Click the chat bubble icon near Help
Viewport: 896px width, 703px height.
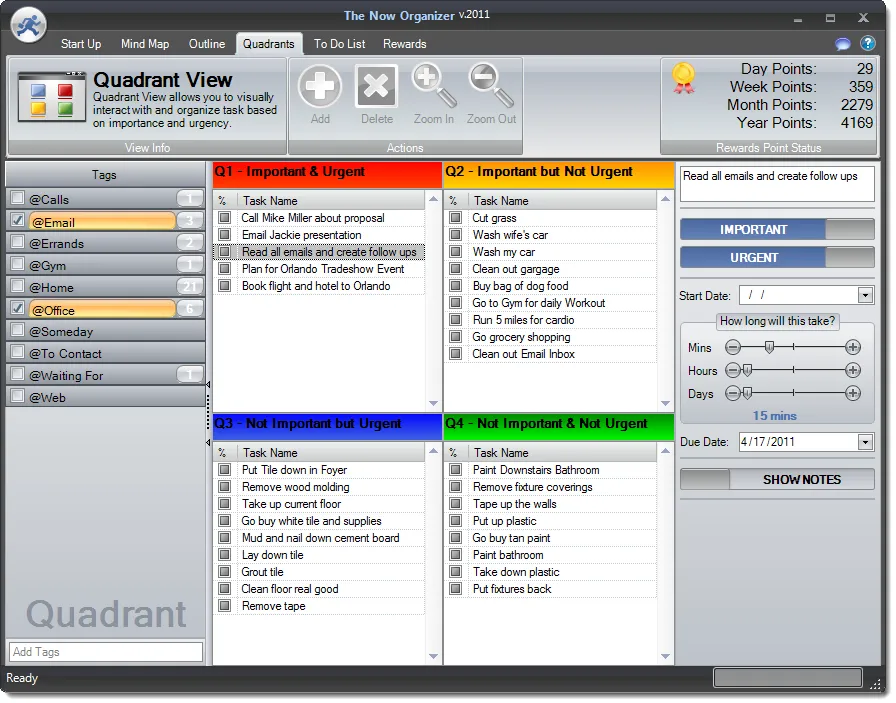click(x=842, y=44)
